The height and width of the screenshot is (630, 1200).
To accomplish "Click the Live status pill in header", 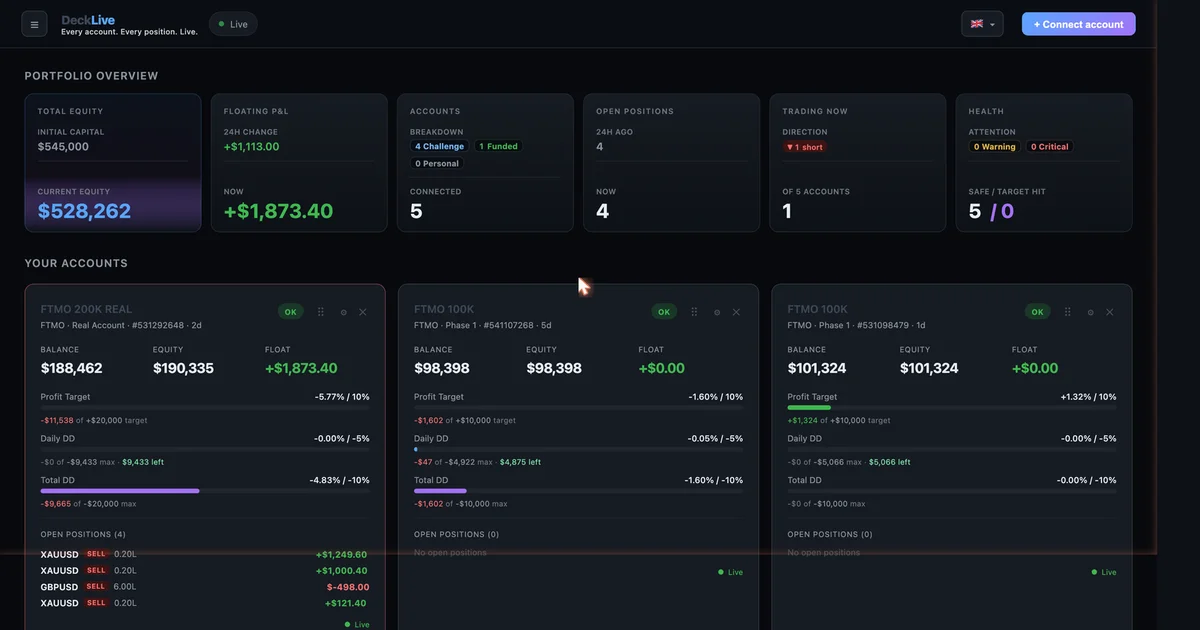I will click(x=233, y=24).
